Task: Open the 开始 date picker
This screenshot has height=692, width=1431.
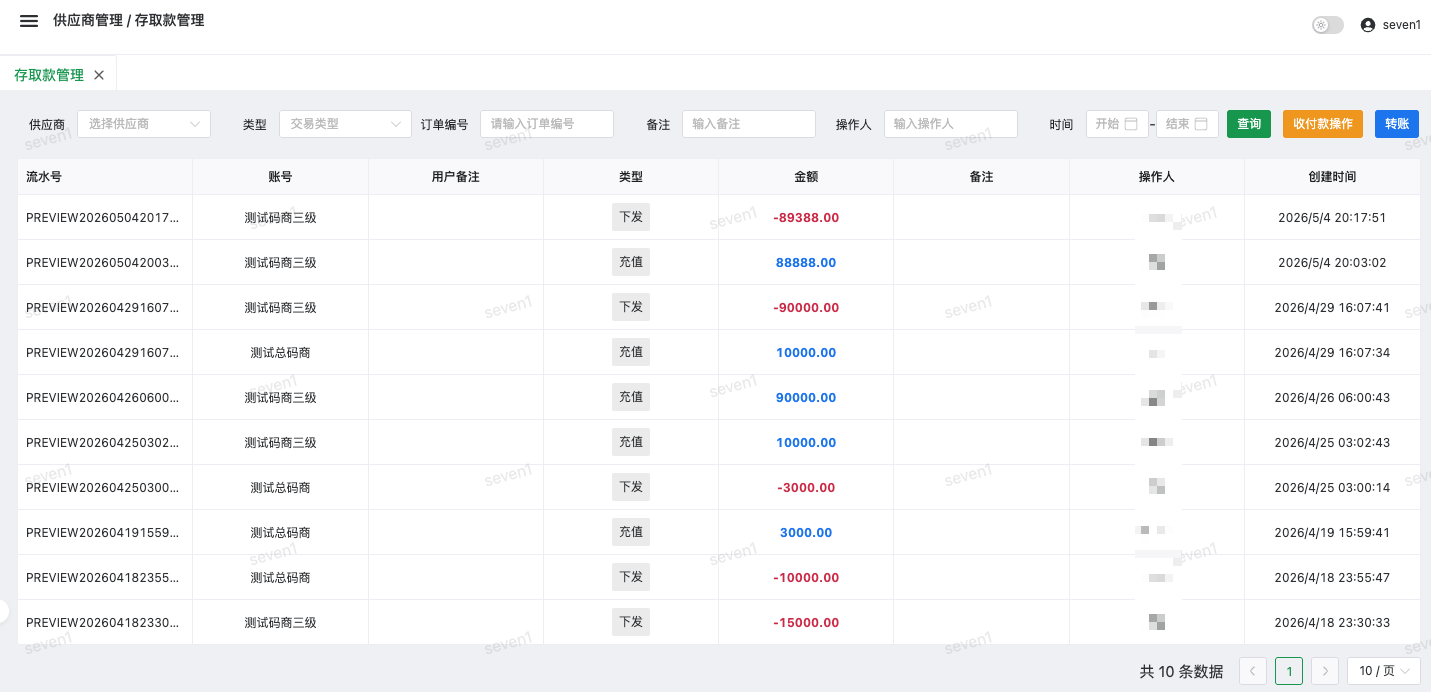Action: coord(1117,124)
